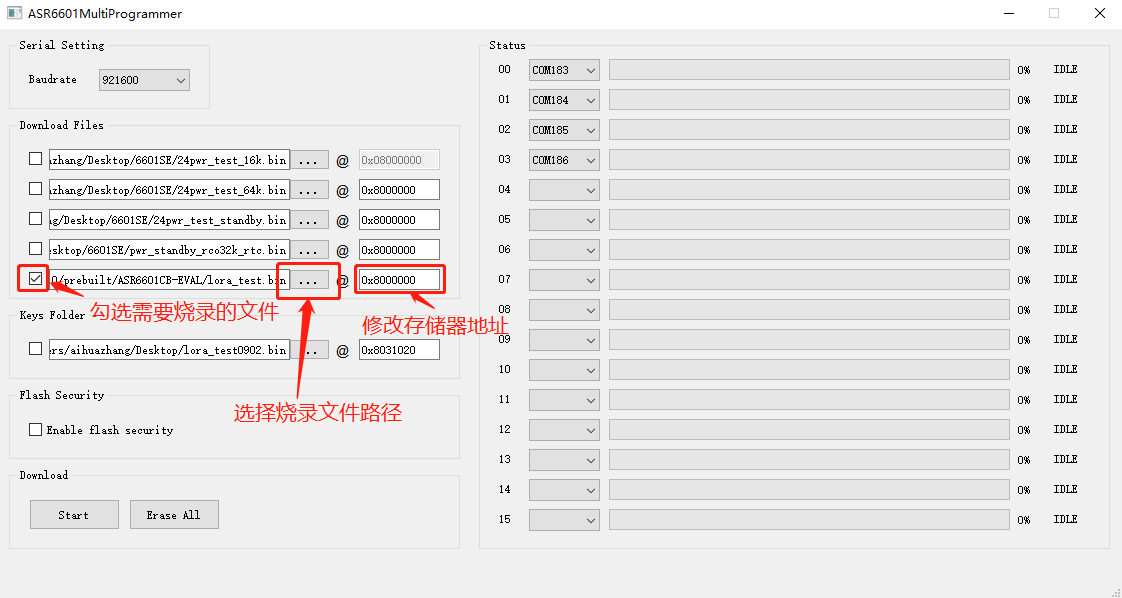This screenshot has width=1122, height=598.
Task: Browse for the 24pwr_test_64k.bin file path
Action: point(309,190)
